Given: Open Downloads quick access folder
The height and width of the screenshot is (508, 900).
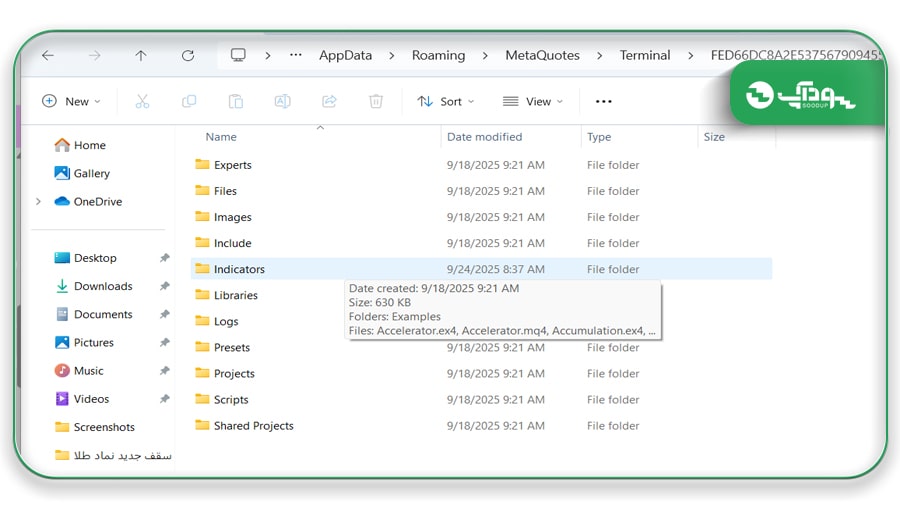Looking at the screenshot, I should click(x=94, y=286).
